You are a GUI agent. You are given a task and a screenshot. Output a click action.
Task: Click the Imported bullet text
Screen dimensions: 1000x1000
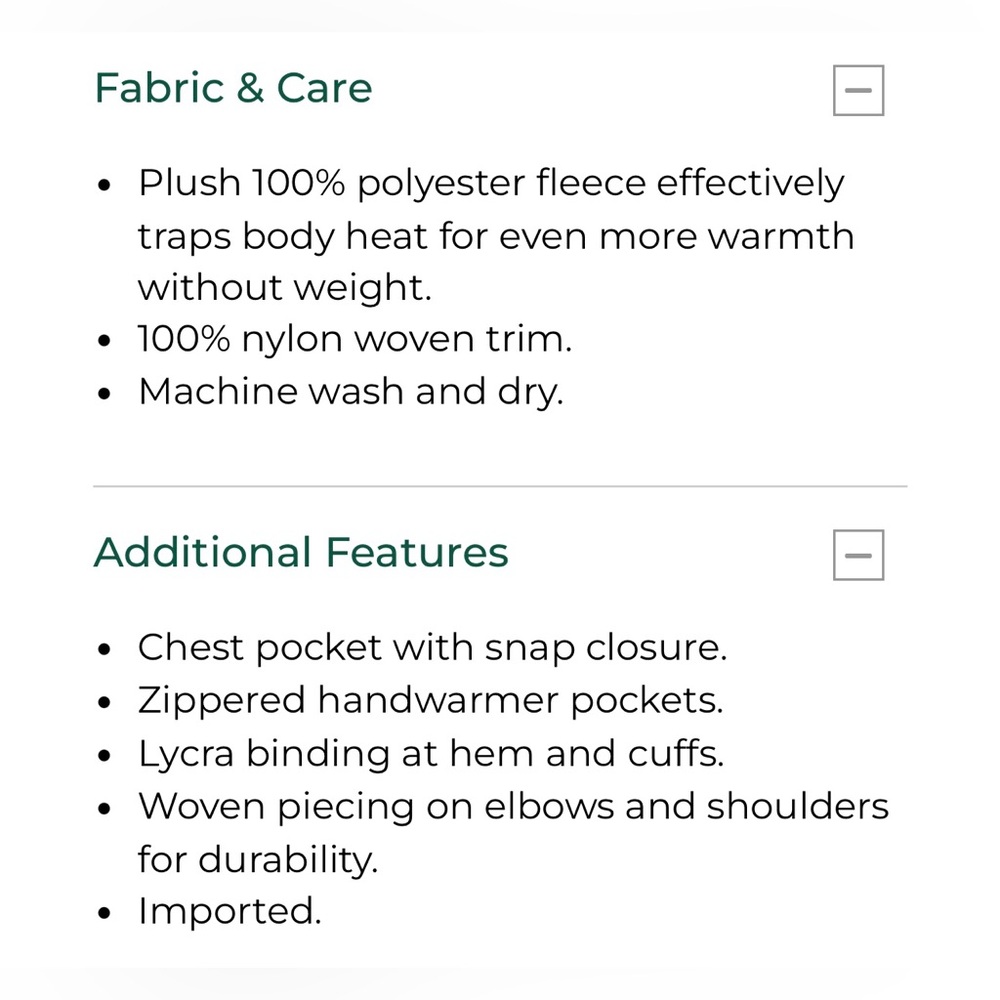tap(230, 911)
